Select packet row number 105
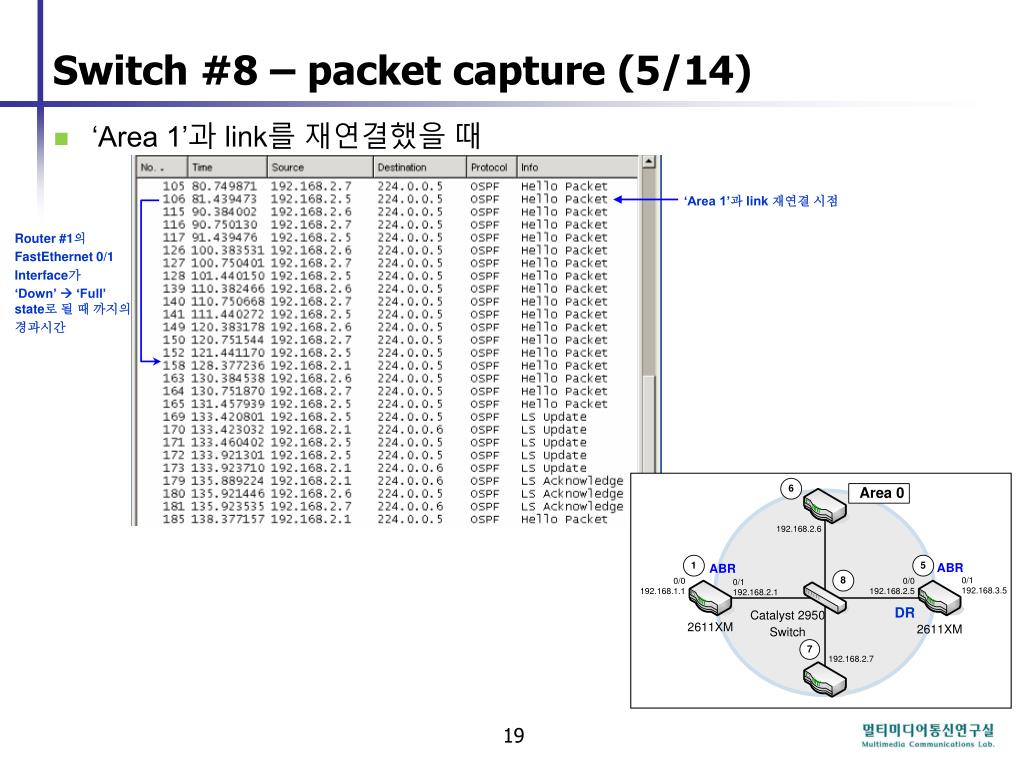Screen dimensions: 1024x768 pyautogui.click(x=387, y=186)
